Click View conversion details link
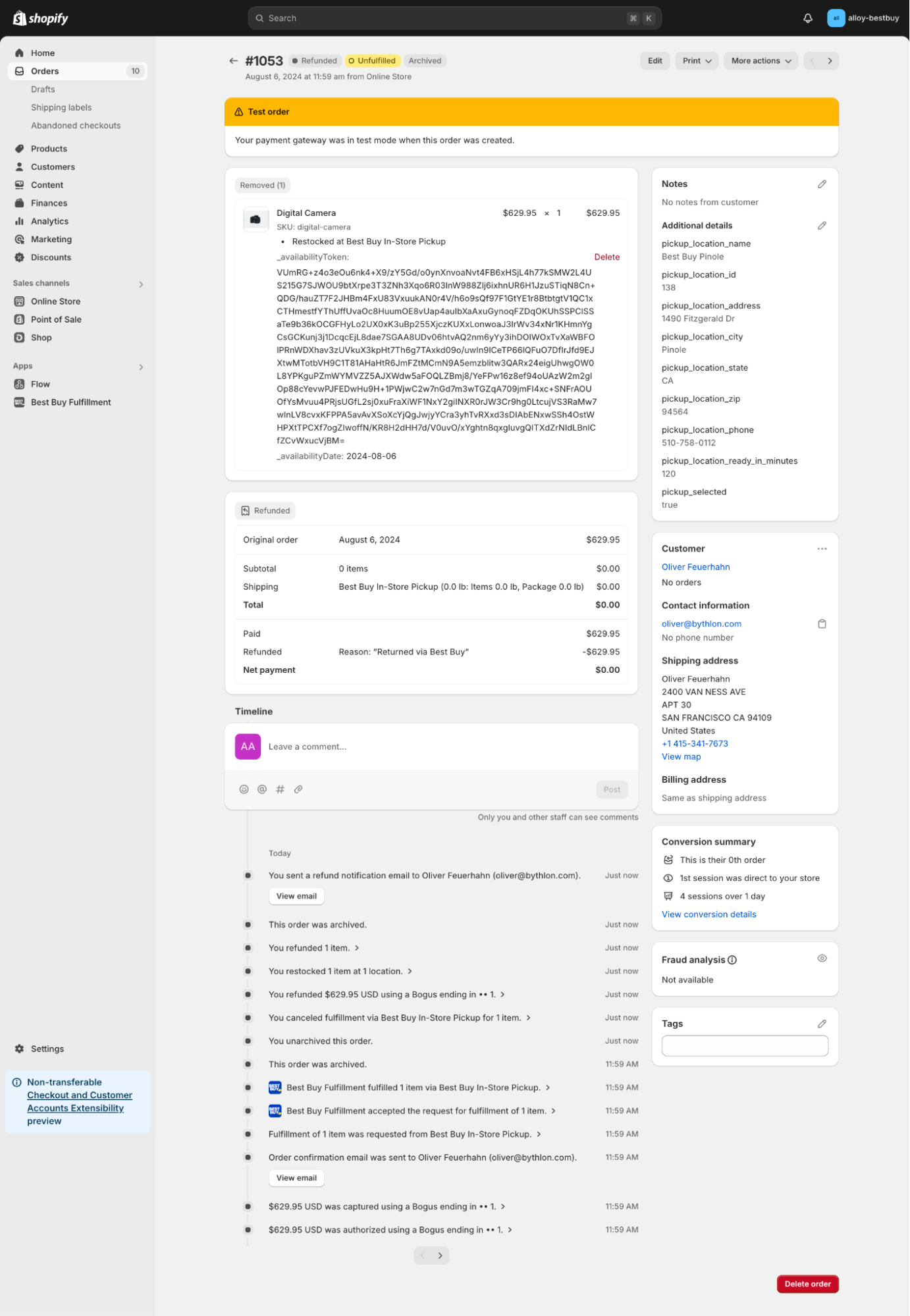Image resolution: width=910 pixels, height=1316 pixels. [709, 914]
